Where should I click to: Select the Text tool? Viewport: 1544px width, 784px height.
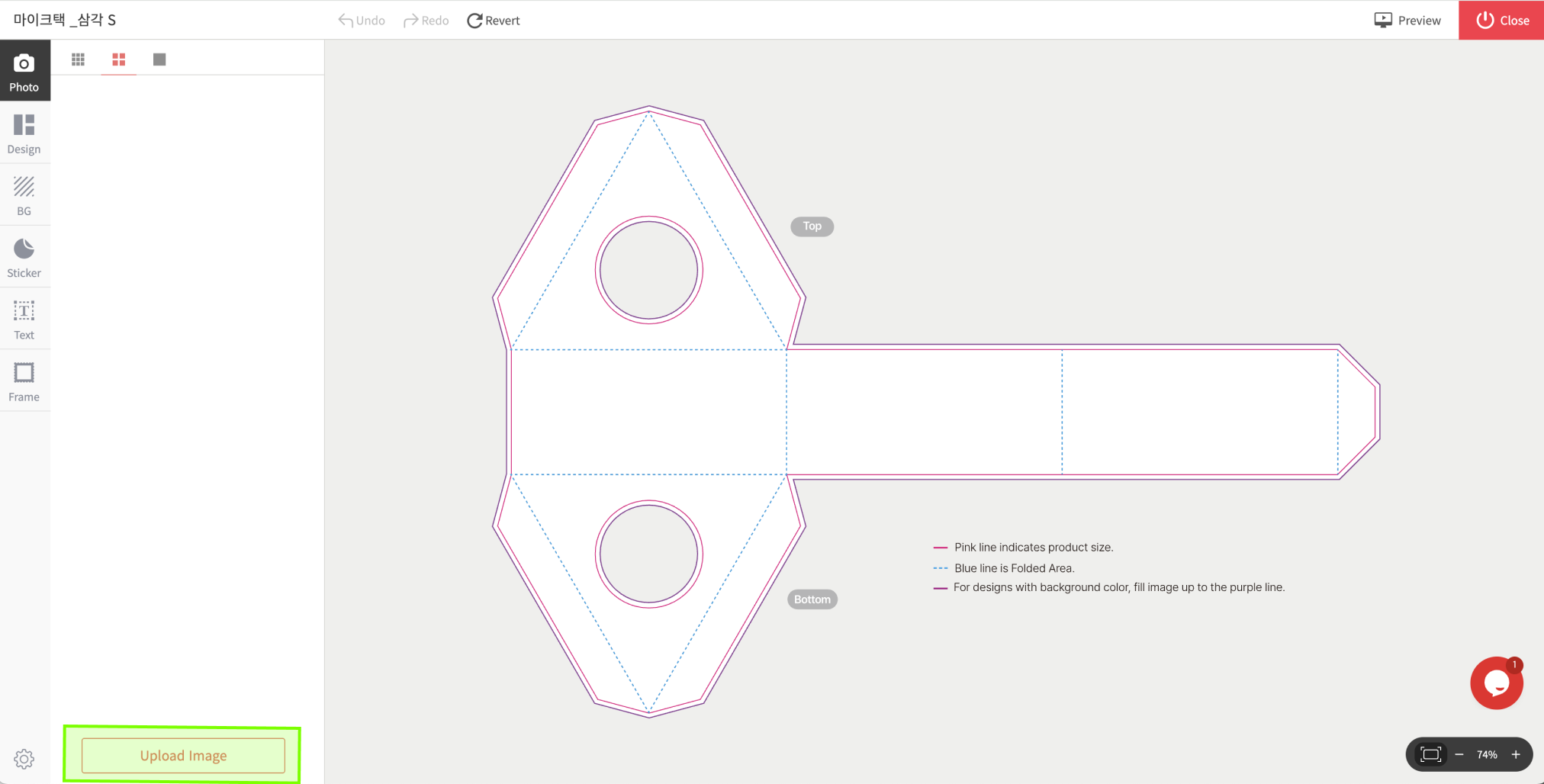click(x=24, y=319)
